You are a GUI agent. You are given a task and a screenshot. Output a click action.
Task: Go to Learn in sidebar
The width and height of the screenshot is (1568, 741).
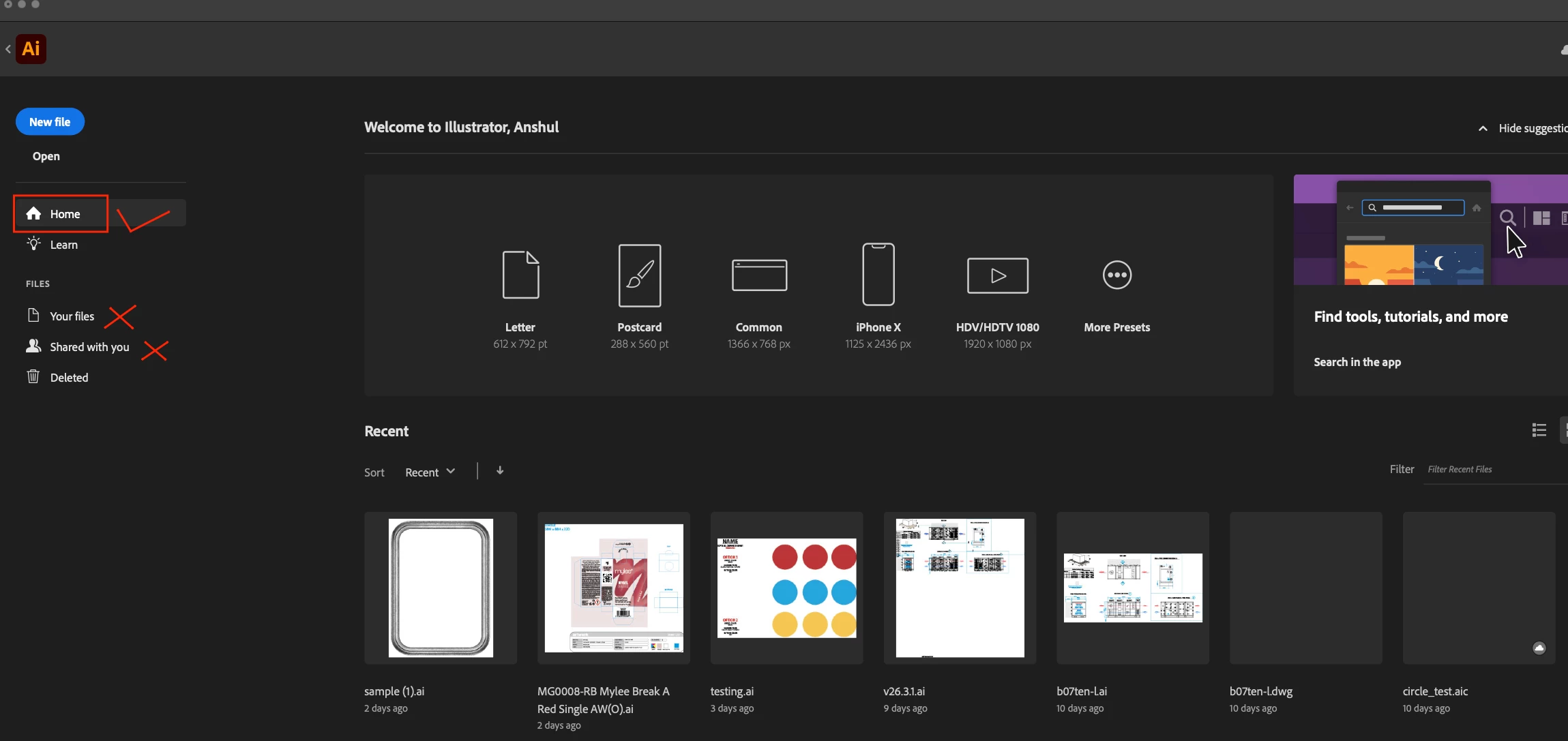63,245
